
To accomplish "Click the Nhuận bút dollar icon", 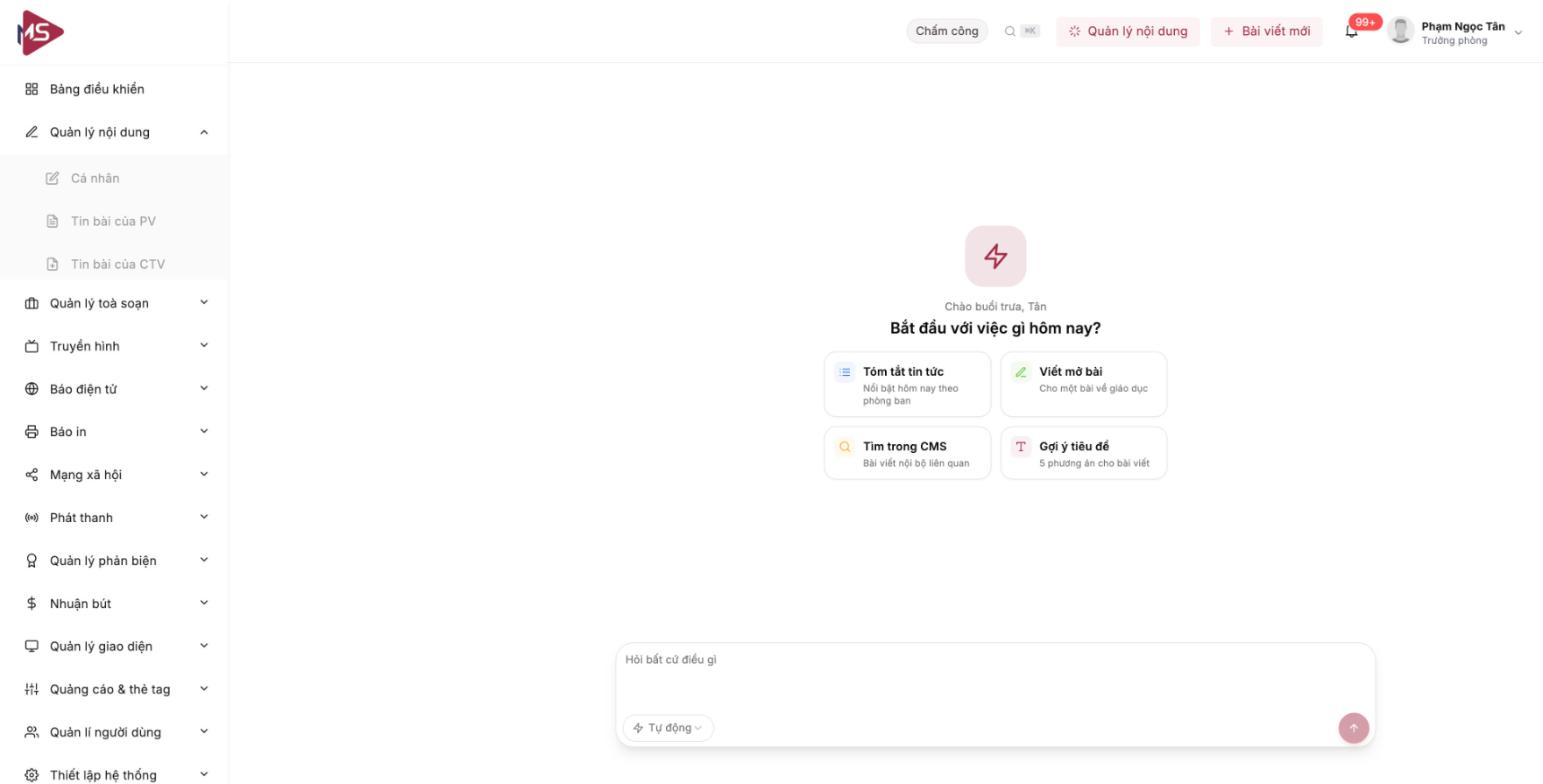I will point(31,604).
